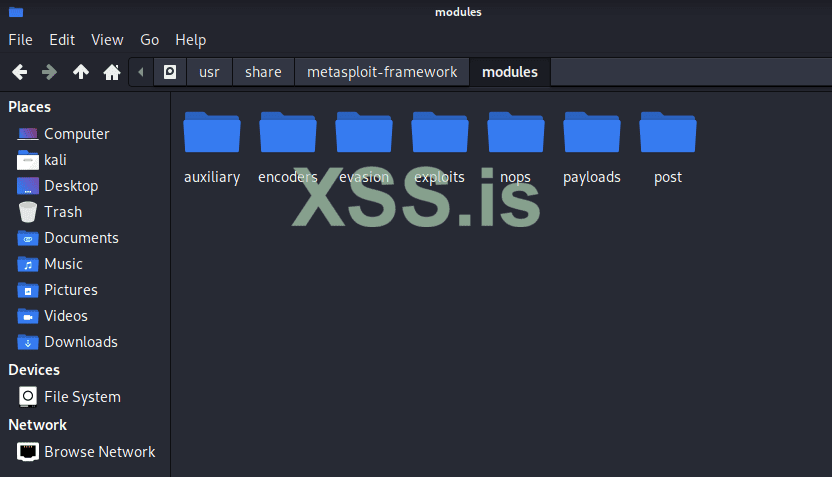Screen dimensions: 832x477
Task: Open the View menu
Action: pos(107,40)
